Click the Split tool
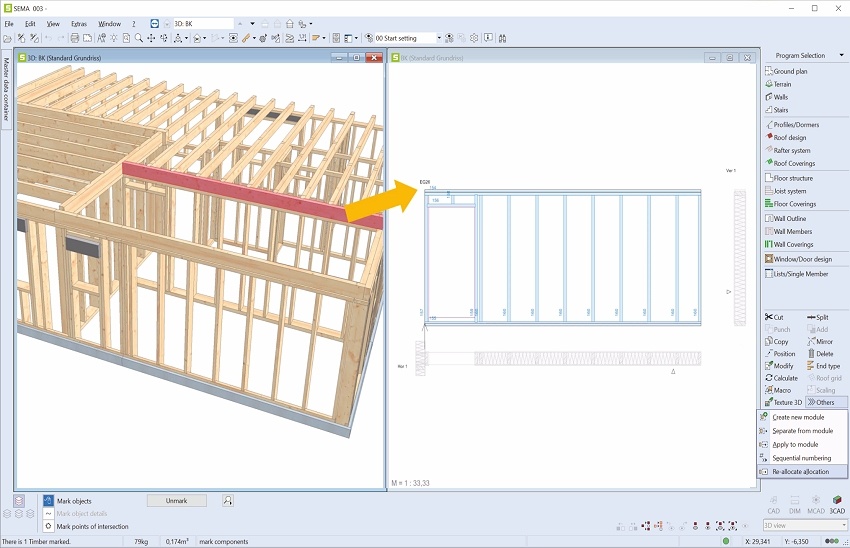The width and height of the screenshot is (850, 548). pyautogui.click(x=817, y=317)
